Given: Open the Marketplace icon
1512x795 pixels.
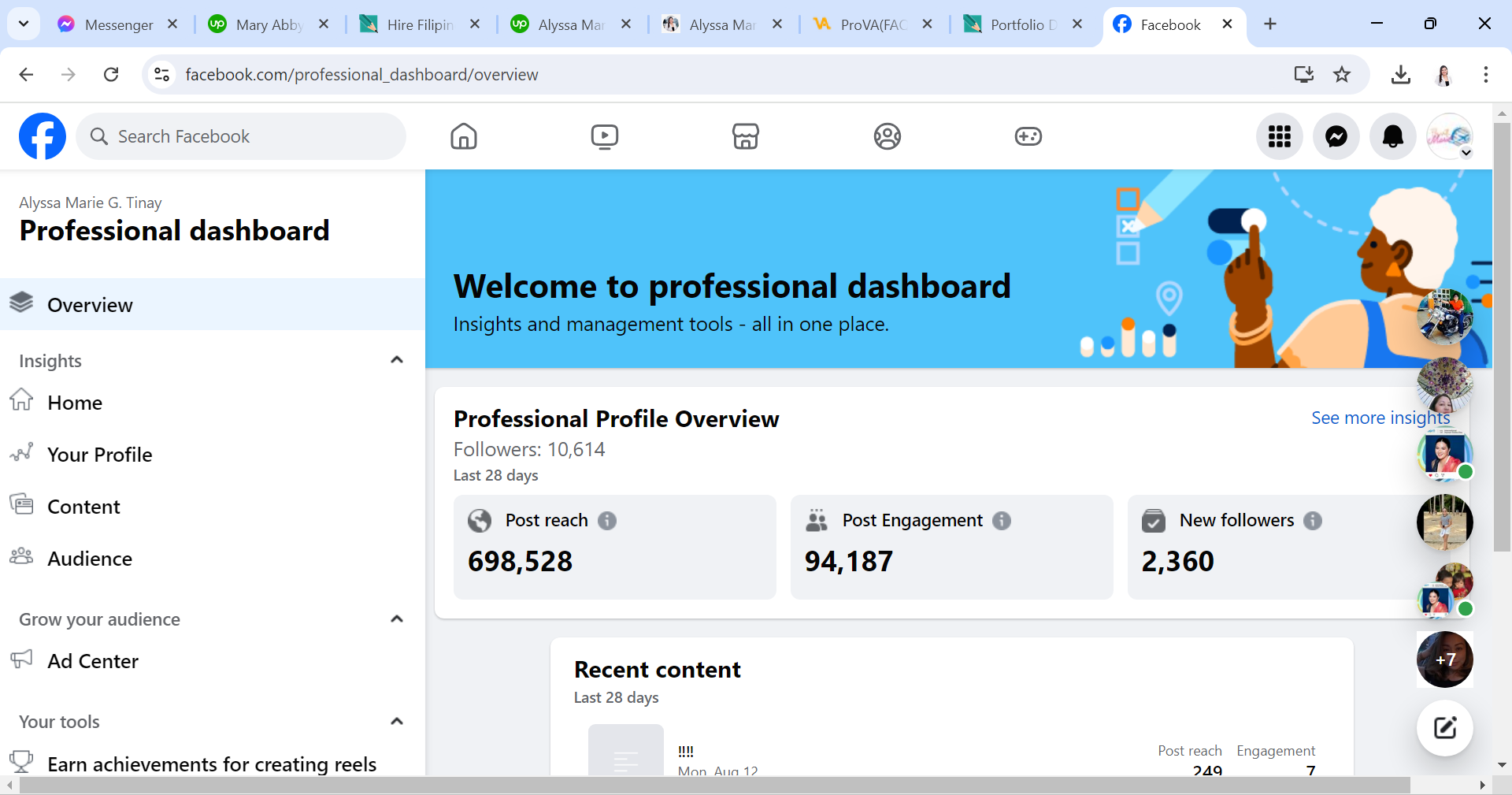Looking at the screenshot, I should click(x=746, y=136).
